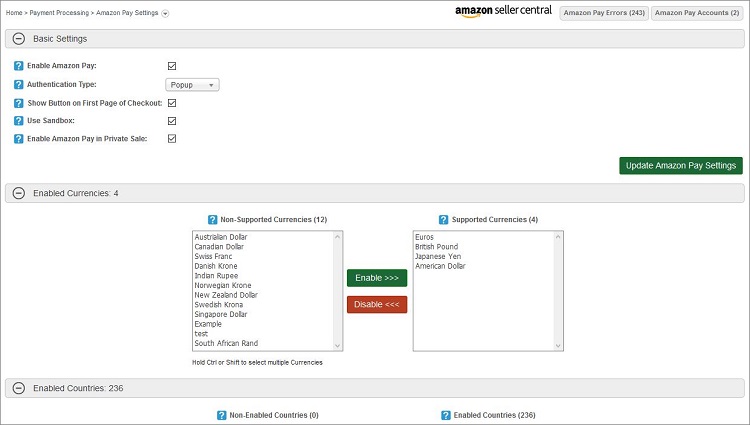Click Update Amazon Pay Settings button

coord(681,166)
